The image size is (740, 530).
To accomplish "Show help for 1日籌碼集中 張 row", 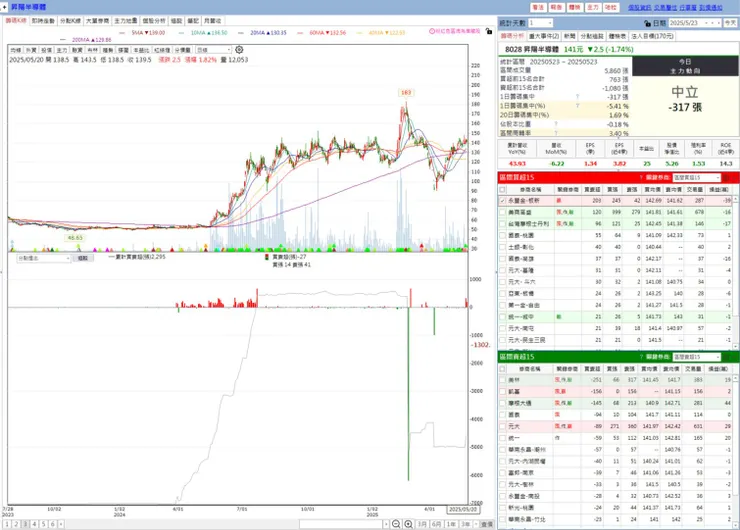I will click(577, 97).
